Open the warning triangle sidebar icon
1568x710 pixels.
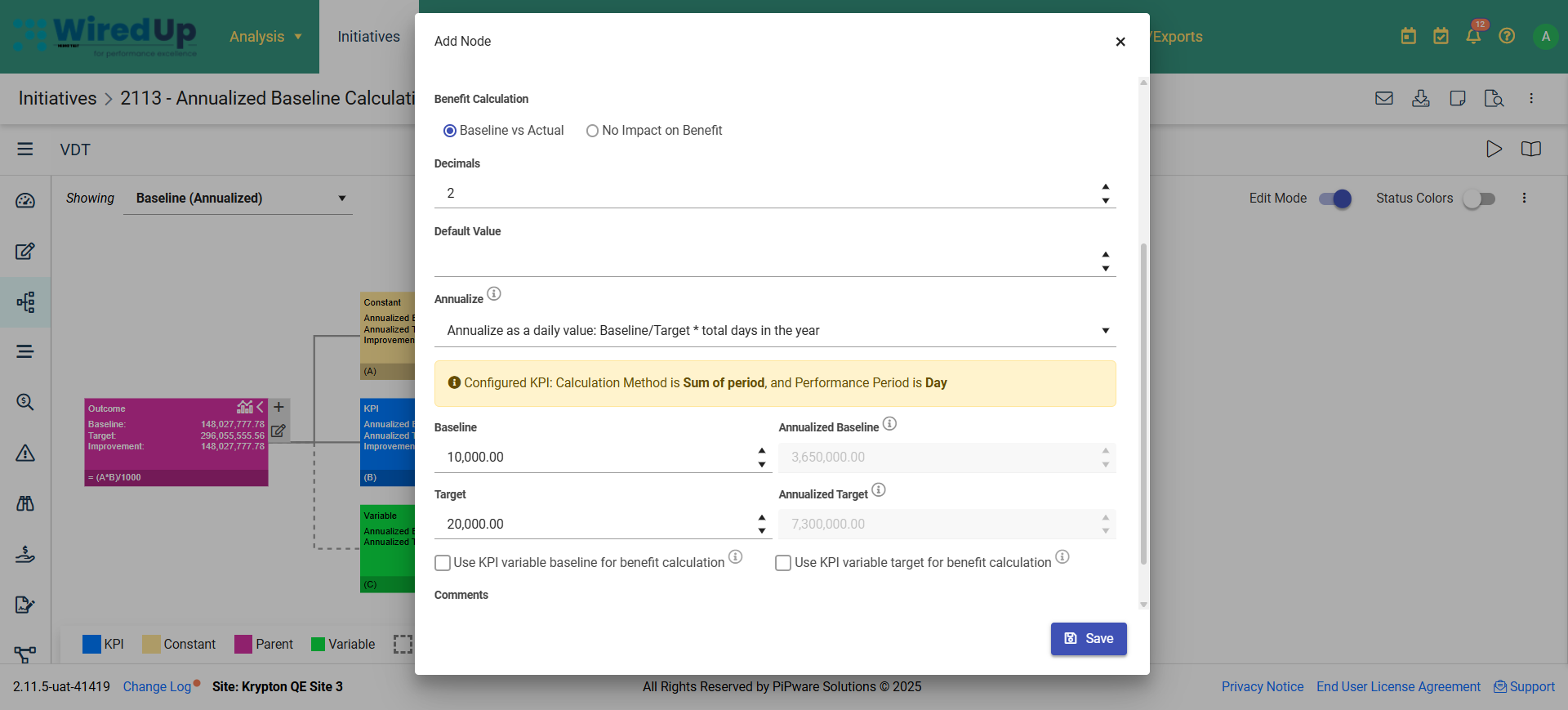click(25, 453)
